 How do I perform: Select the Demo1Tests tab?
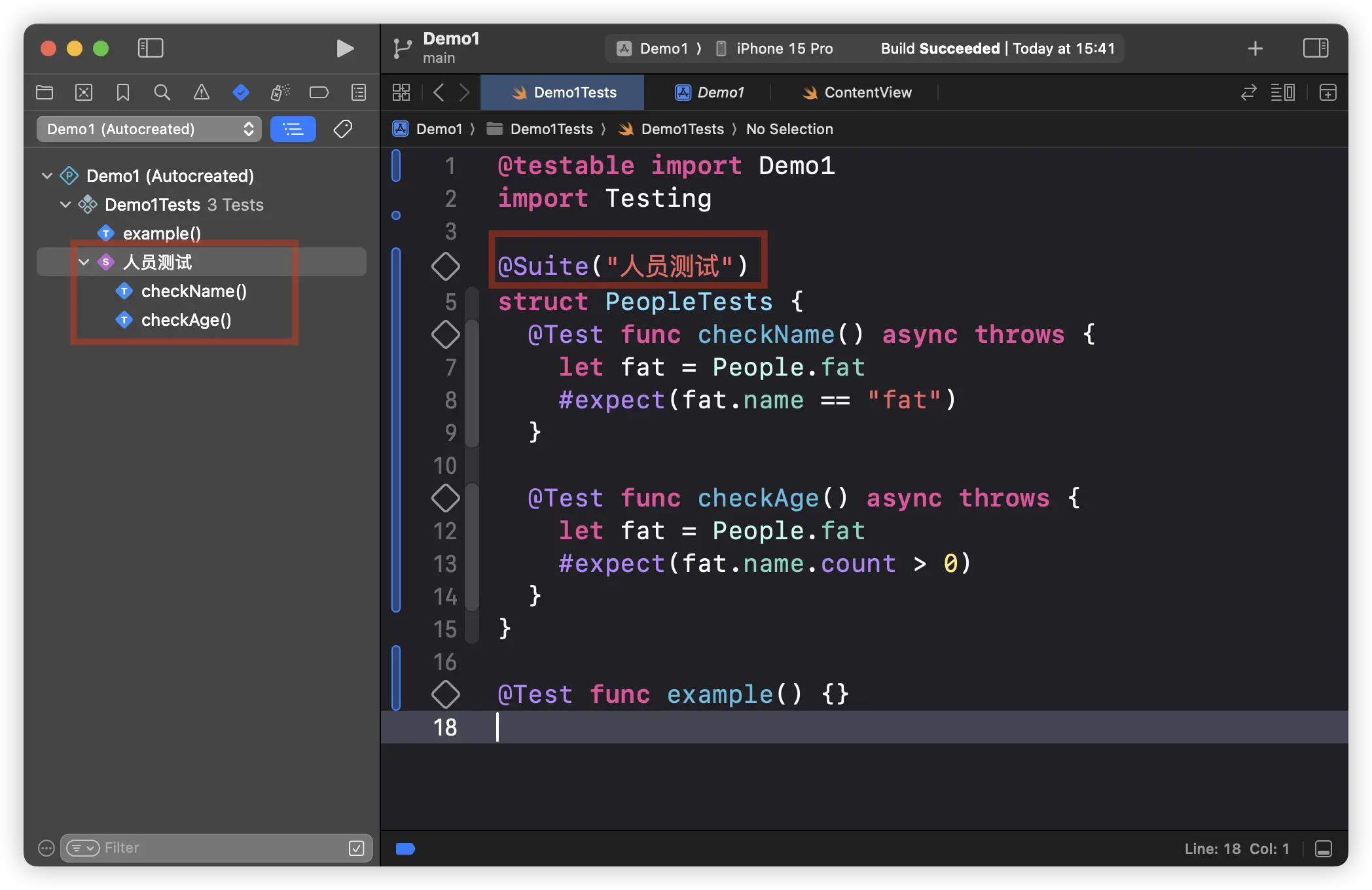pos(562,92)
